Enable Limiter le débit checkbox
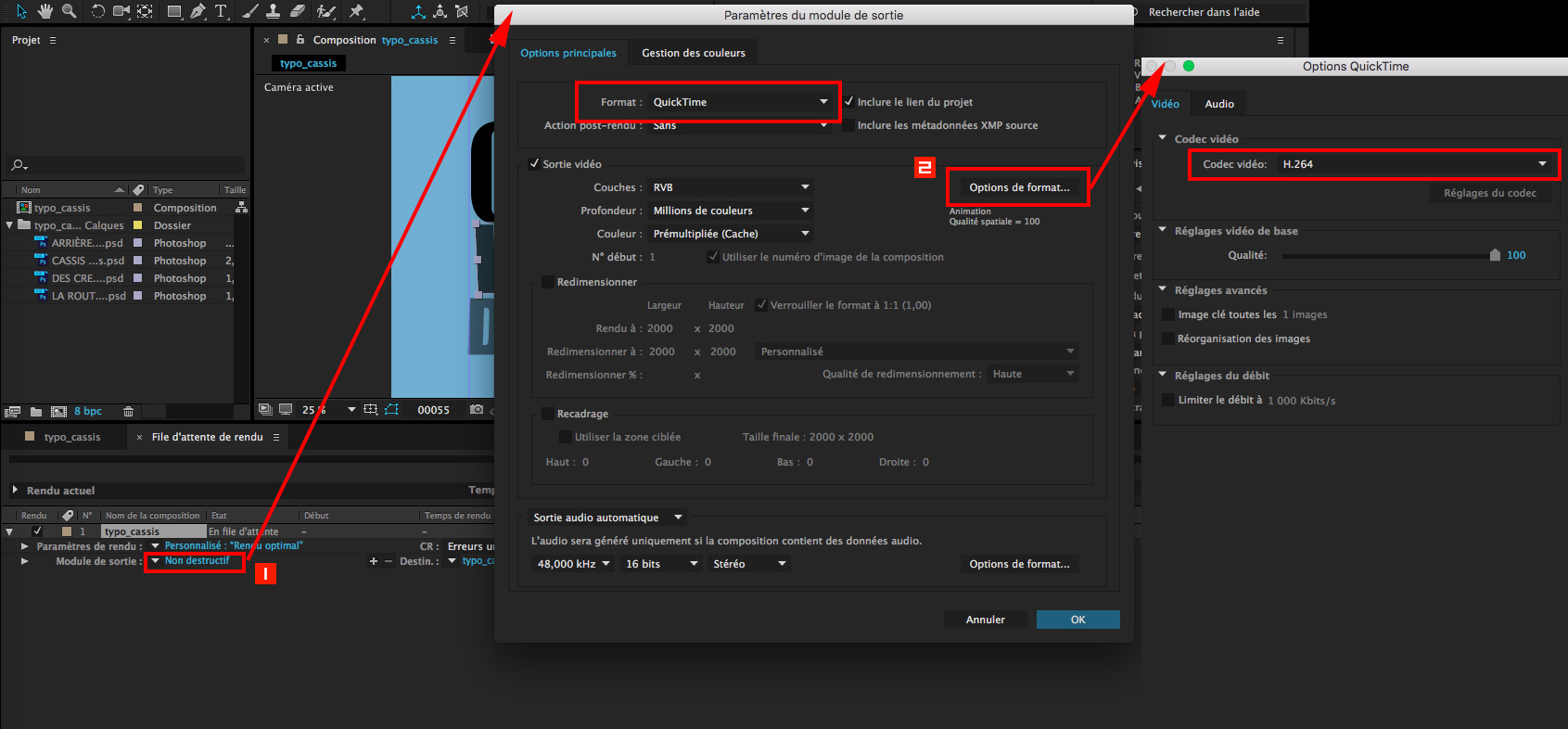The image size is (1568, 729). tap(1168, 400)
